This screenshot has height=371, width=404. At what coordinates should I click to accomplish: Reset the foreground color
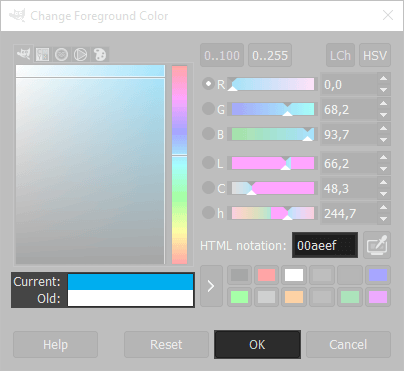point(166,345)
